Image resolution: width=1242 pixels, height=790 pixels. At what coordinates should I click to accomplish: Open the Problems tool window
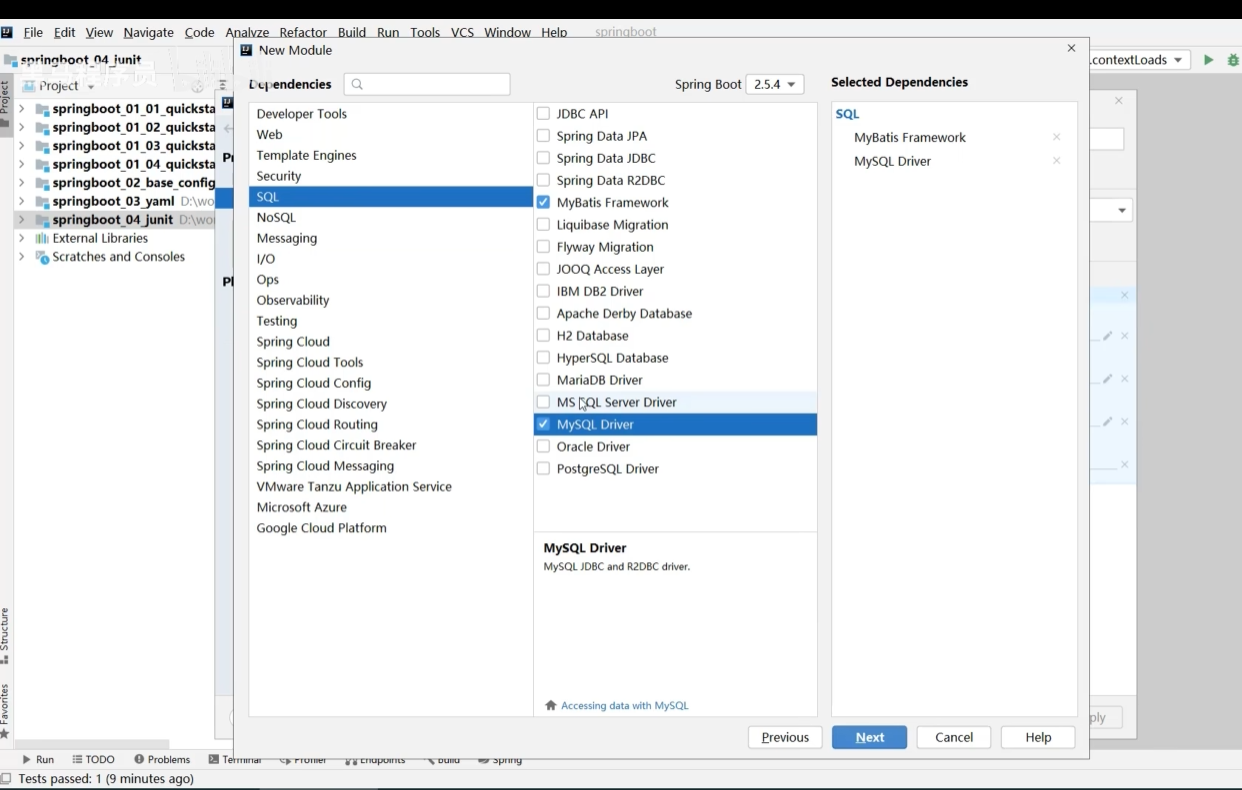point(162,760)
